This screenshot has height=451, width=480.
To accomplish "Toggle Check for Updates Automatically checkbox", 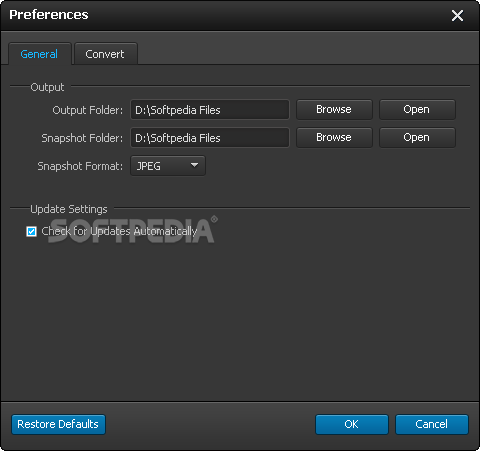I will [x=31, y=231].
